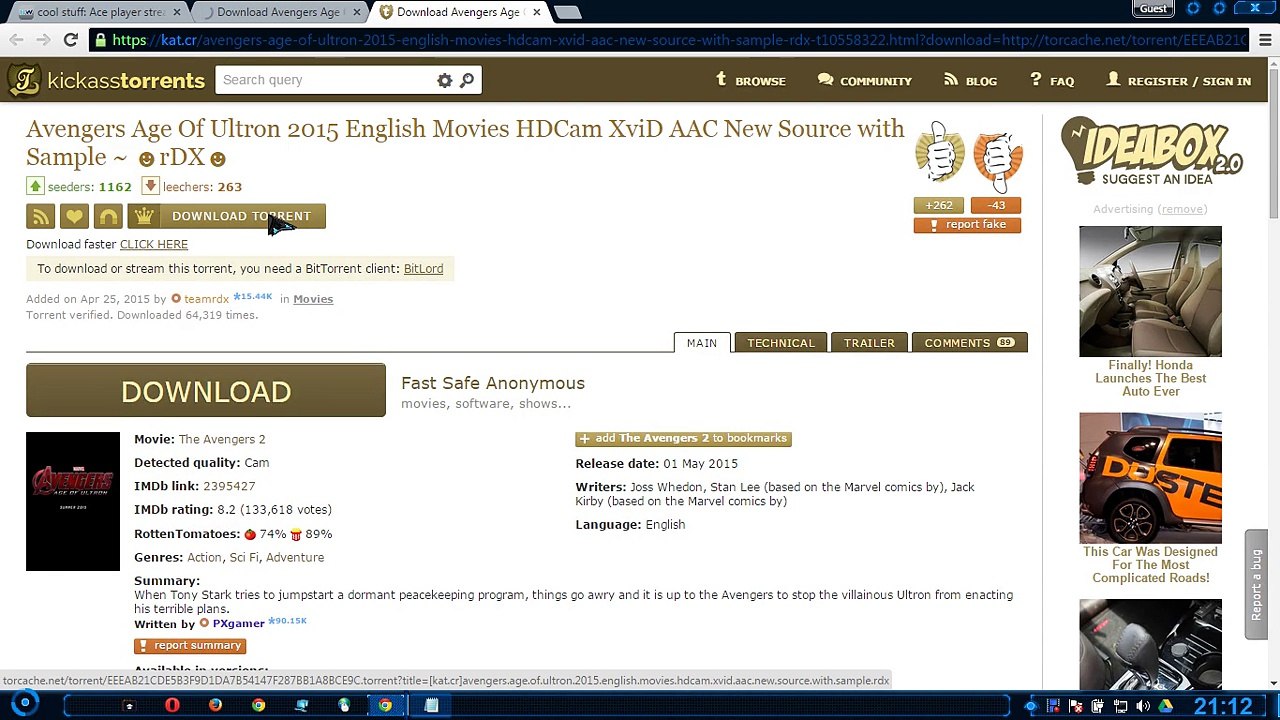
Task: Open the Browse menu
Action: pos(751,81)
